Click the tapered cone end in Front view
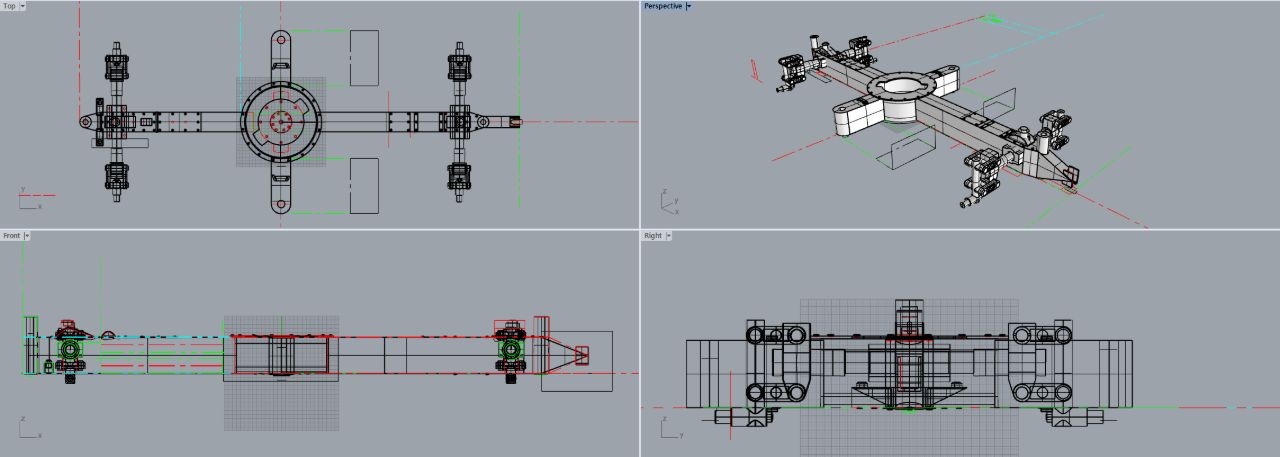1280x457 pixels. (x=566, y=353)
